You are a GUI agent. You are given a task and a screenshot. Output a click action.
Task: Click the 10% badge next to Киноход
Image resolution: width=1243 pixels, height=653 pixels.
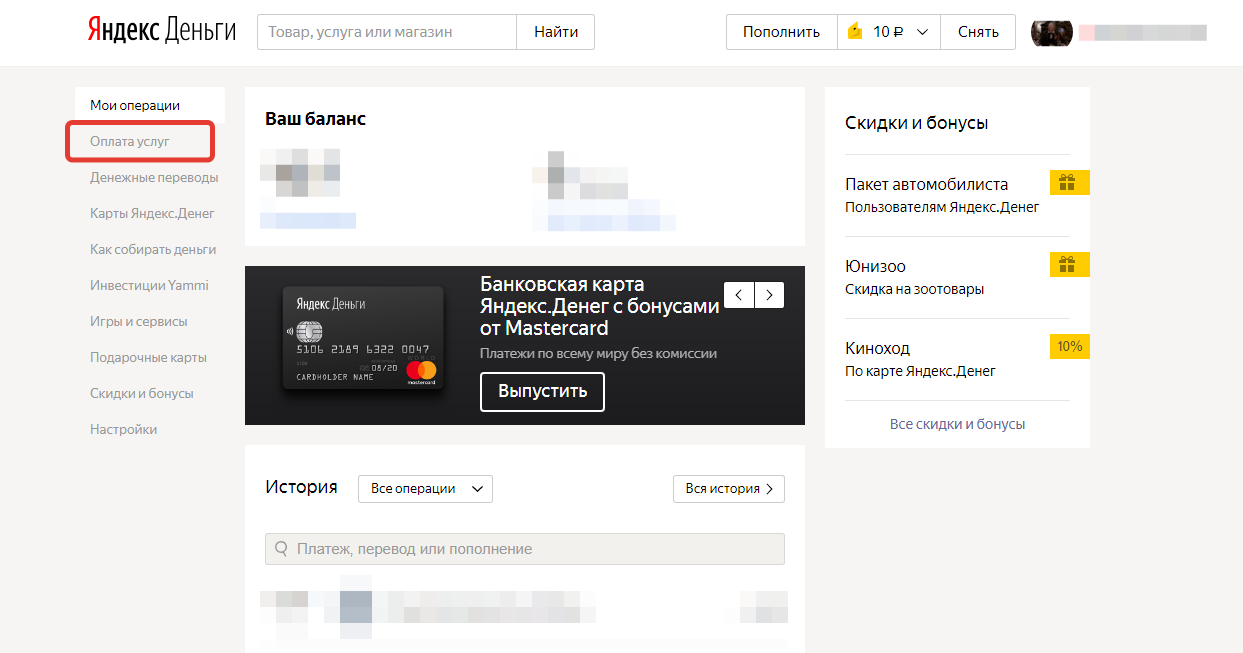click(1069, 347)
